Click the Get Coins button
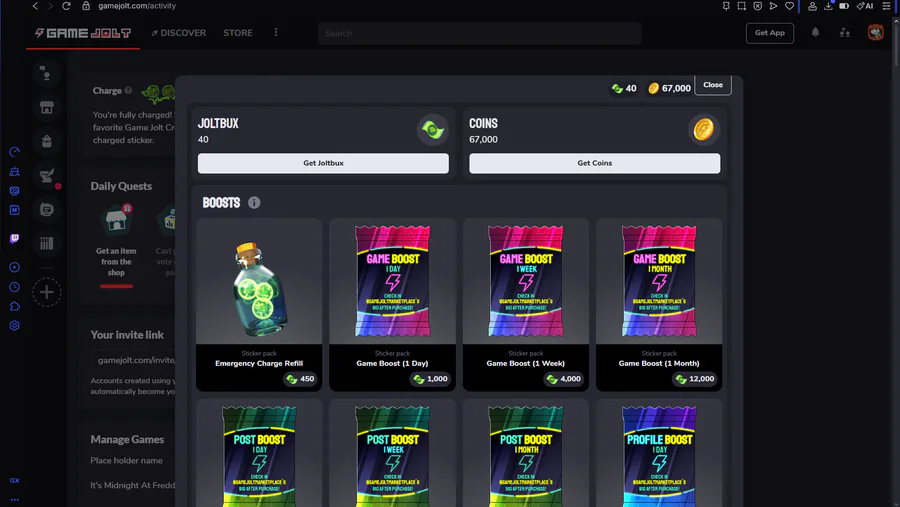Image resolution: width=900 pixels, height=507 pixels. coord(595,163)
